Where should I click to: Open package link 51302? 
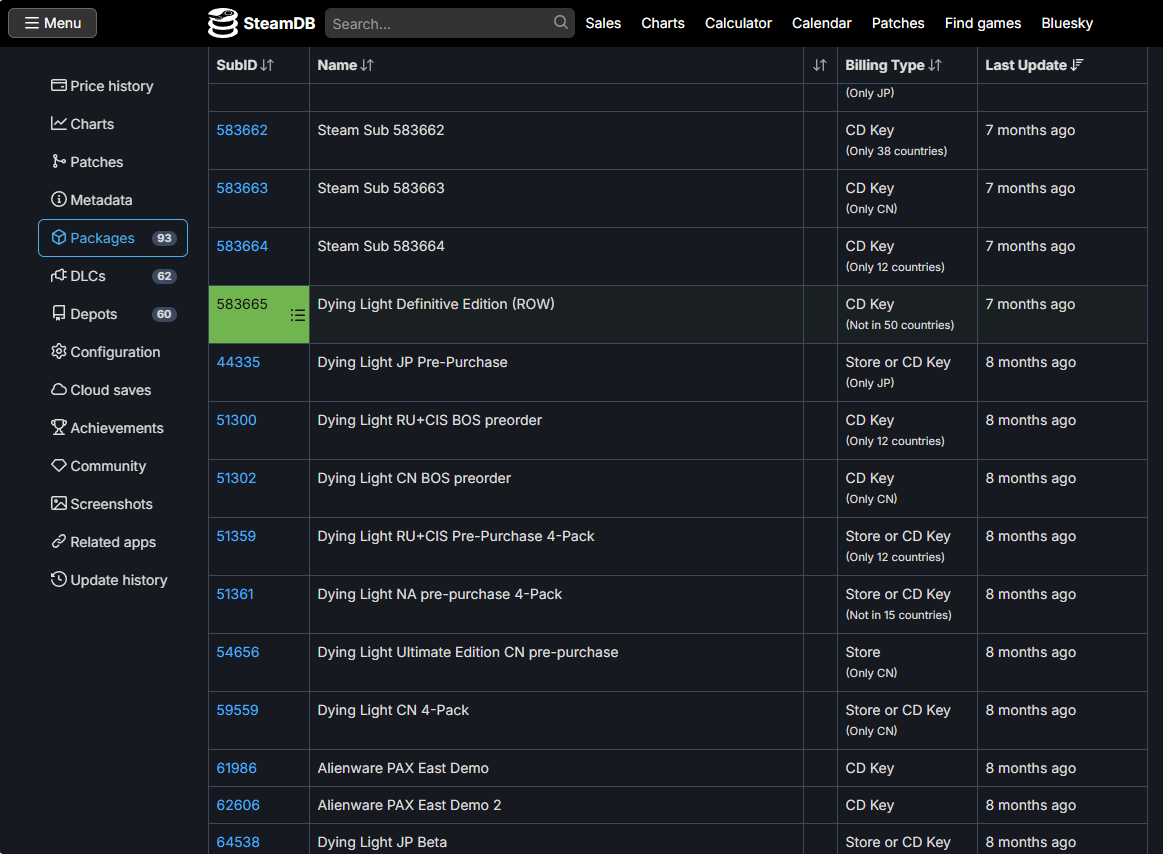tap(236, 478)
